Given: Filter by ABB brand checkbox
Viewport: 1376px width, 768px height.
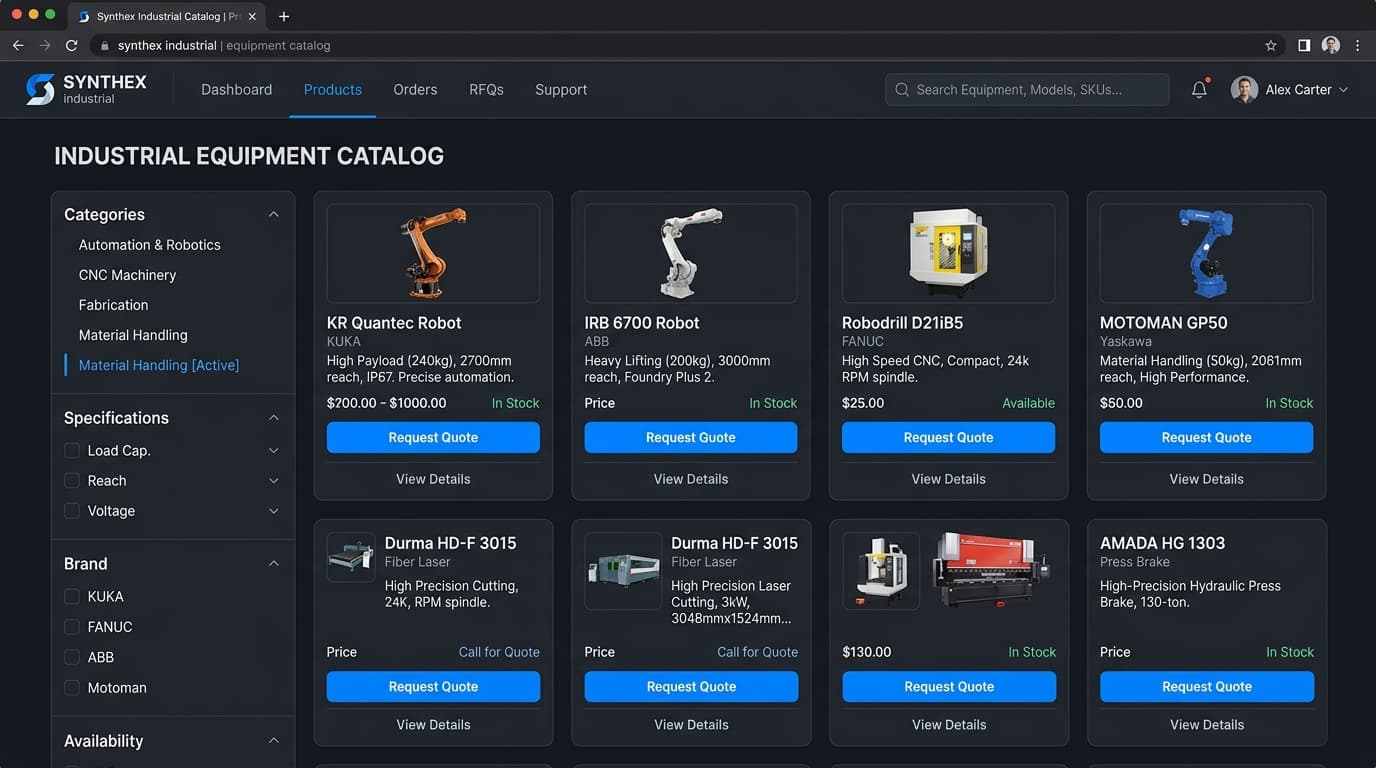Looking at the screenshot, I should [x=72, y=657].
